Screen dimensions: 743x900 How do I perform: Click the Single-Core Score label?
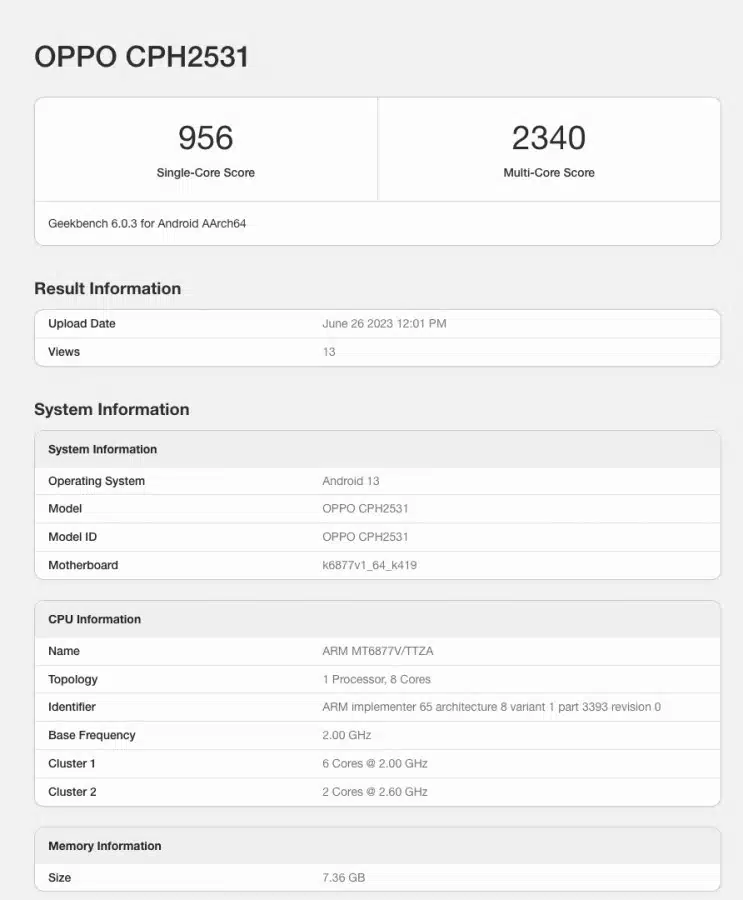tap(205, 173)
